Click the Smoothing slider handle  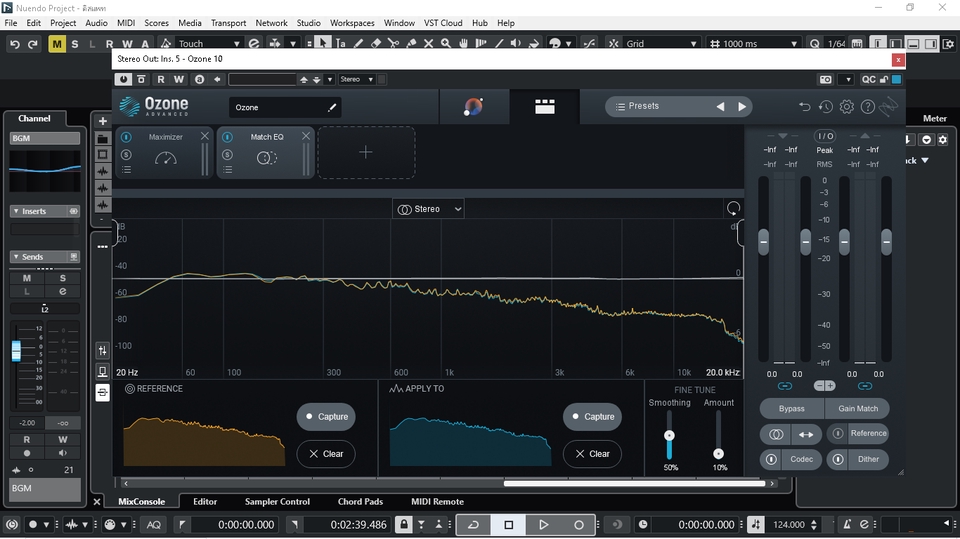669,435
